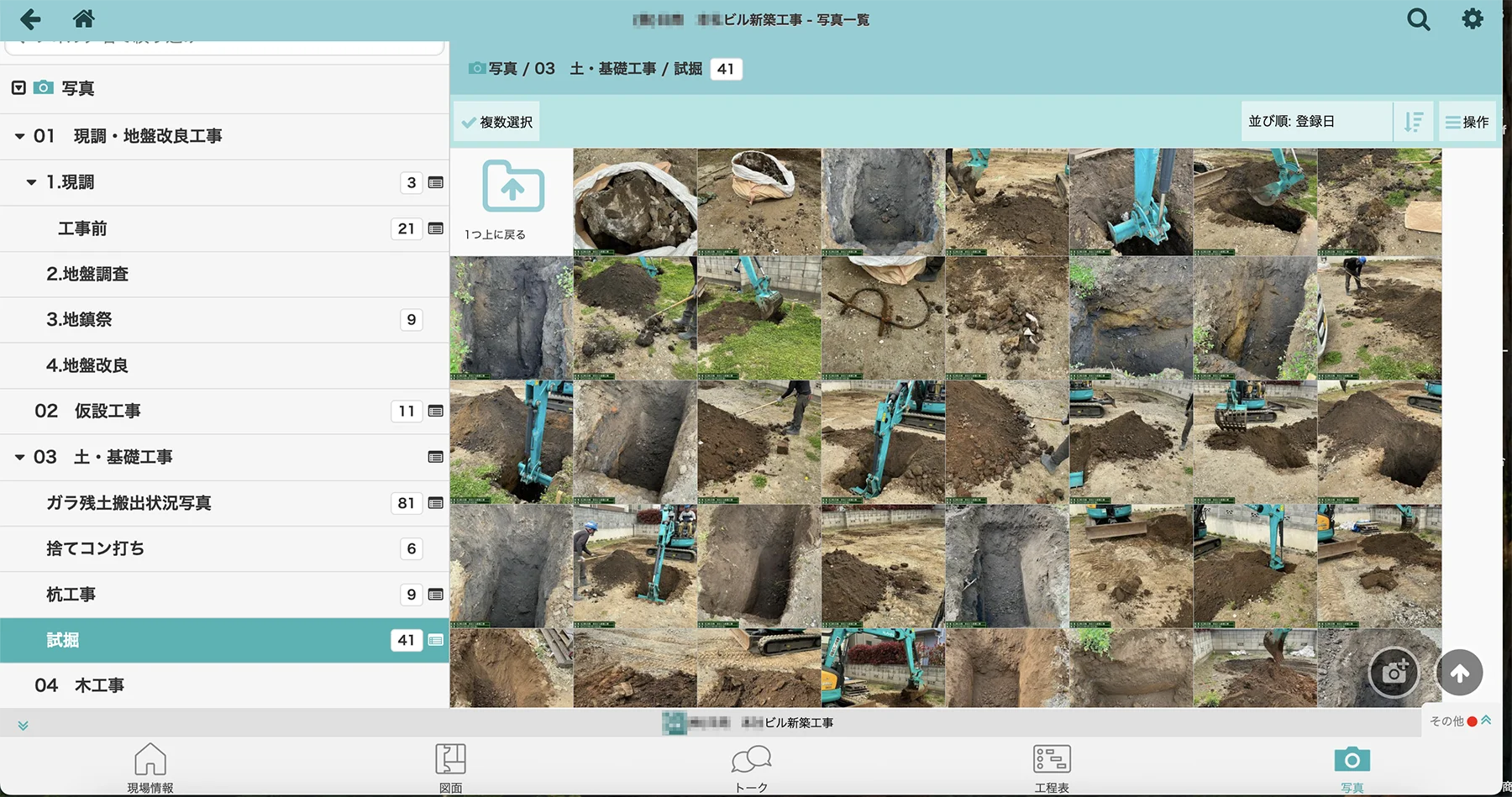Toggle 複数選択 multi-select mode
The height and width of the screenshot is (797, 1512).
click(x=497, y=122)
